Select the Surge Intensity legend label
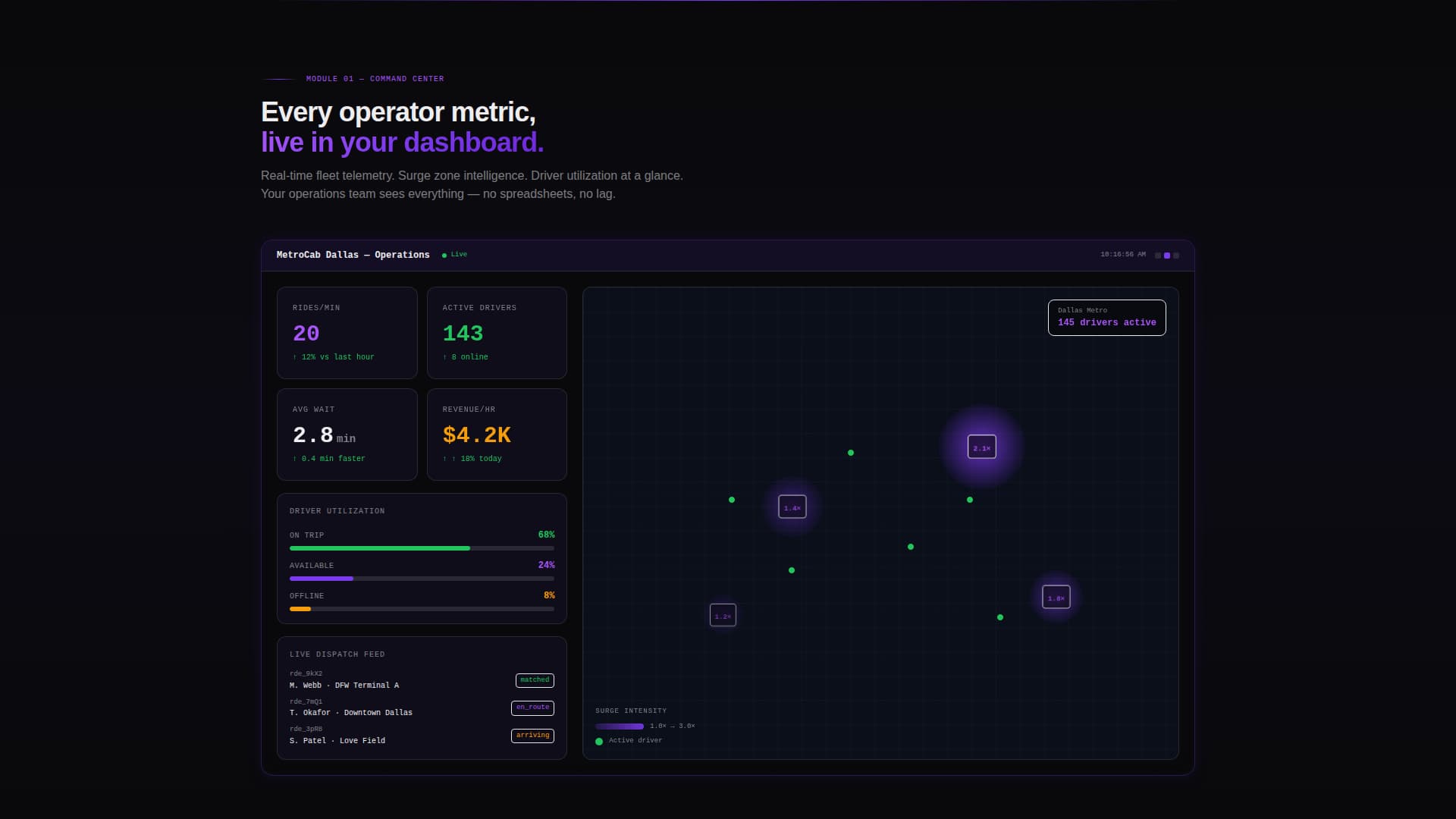This screenshot has width=1456, height=819. pos(631,711)
